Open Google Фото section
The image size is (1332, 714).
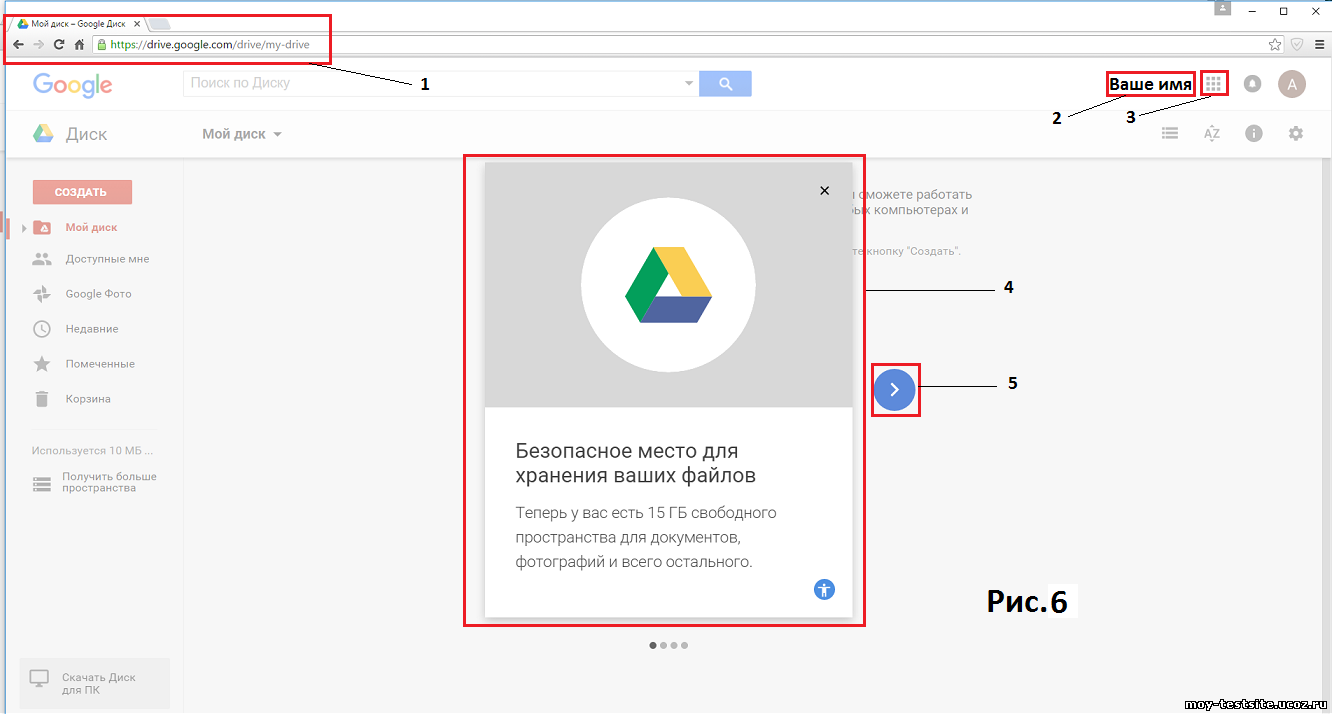pos(98,294)
